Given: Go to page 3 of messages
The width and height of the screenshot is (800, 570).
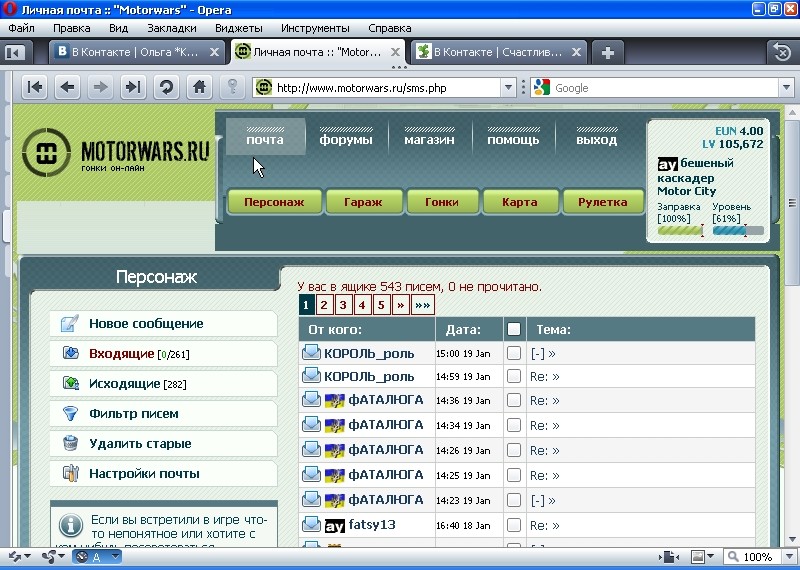Looking at the screenshot, I should tap(343, 305).
